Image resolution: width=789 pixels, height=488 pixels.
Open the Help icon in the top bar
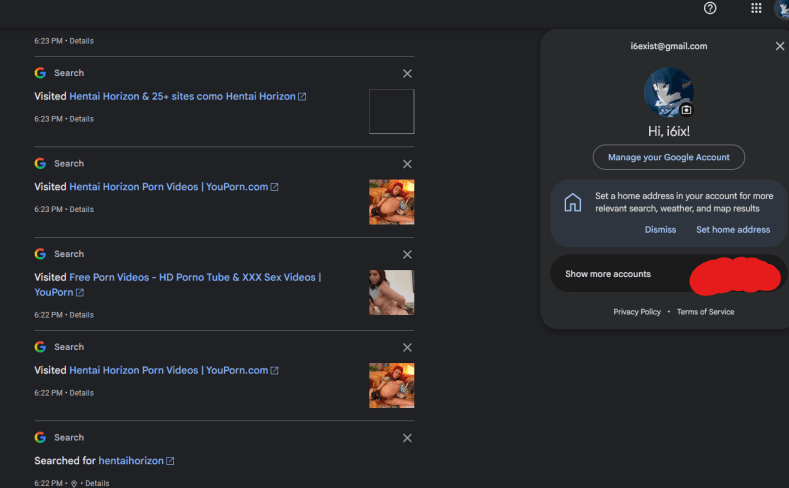(710, 8)
